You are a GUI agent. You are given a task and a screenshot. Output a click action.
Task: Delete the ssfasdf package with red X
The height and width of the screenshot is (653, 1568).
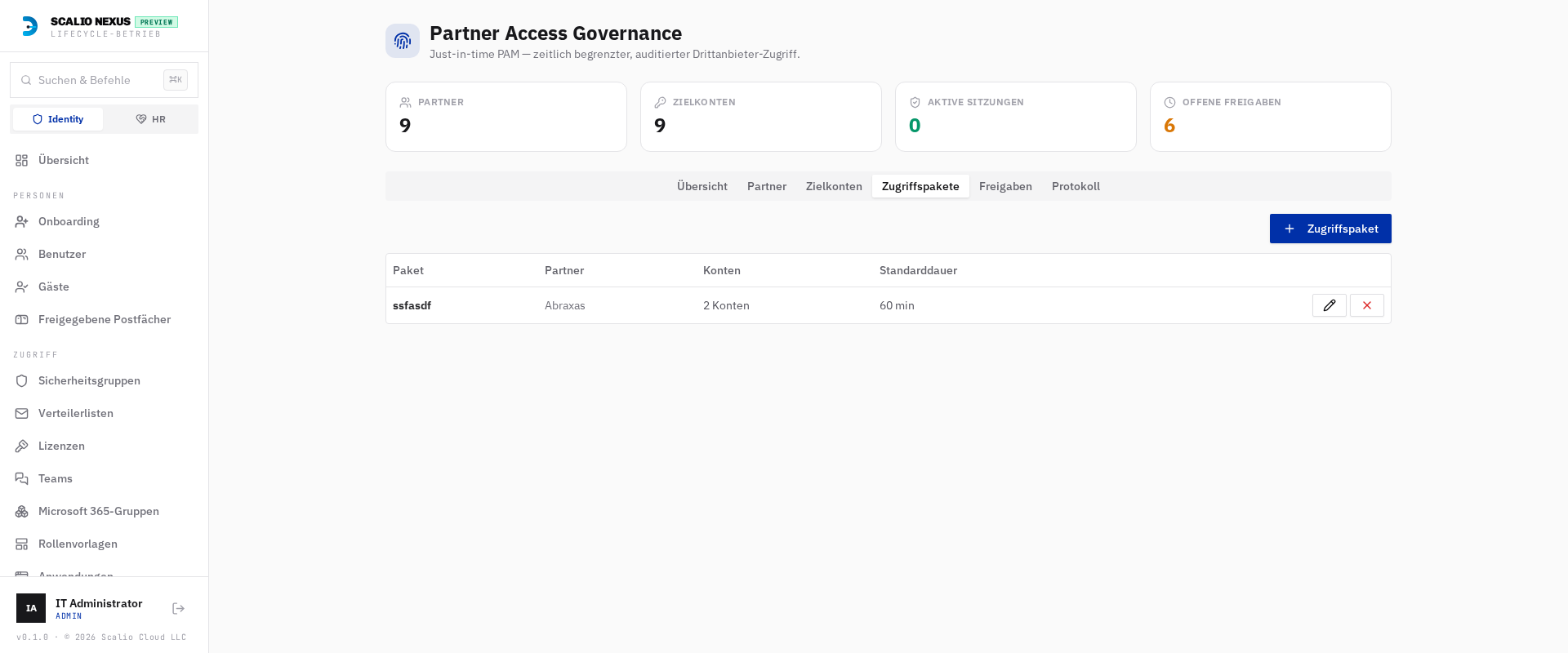click(1367, 305)
